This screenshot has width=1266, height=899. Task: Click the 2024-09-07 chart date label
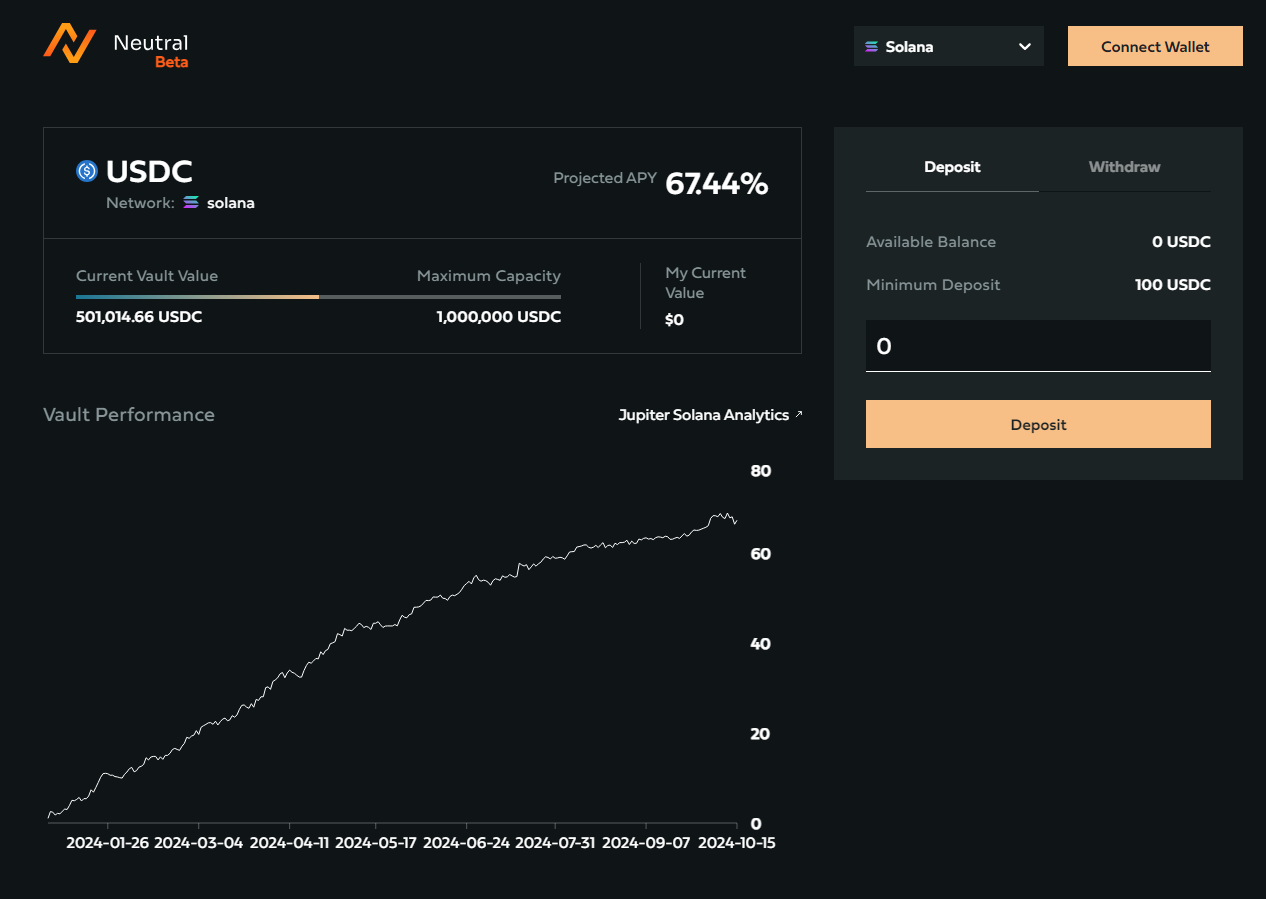[647, 843]
